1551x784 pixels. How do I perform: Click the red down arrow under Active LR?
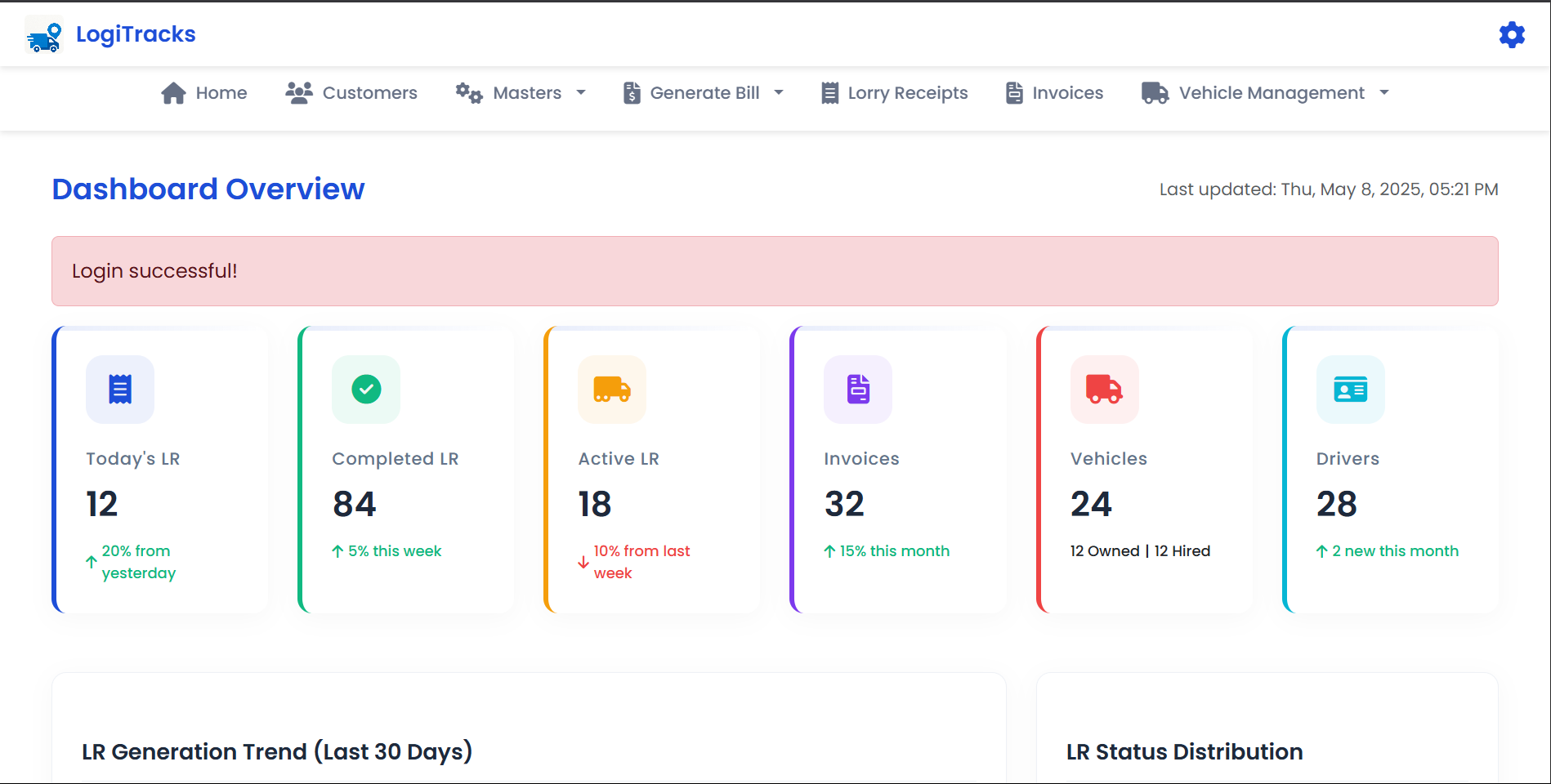tap(583, 562)
